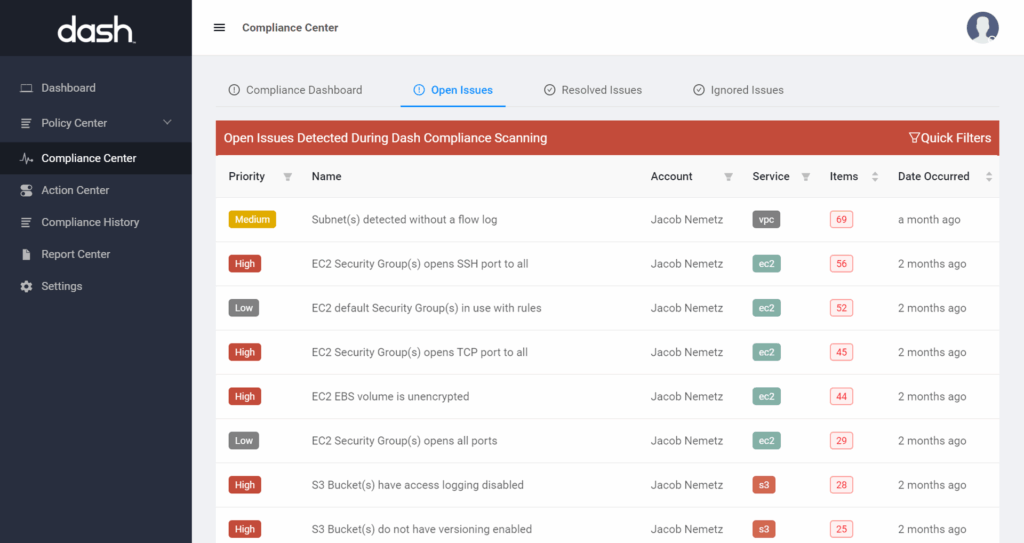Sort by the Items column arrows

[x=875, y=177]
